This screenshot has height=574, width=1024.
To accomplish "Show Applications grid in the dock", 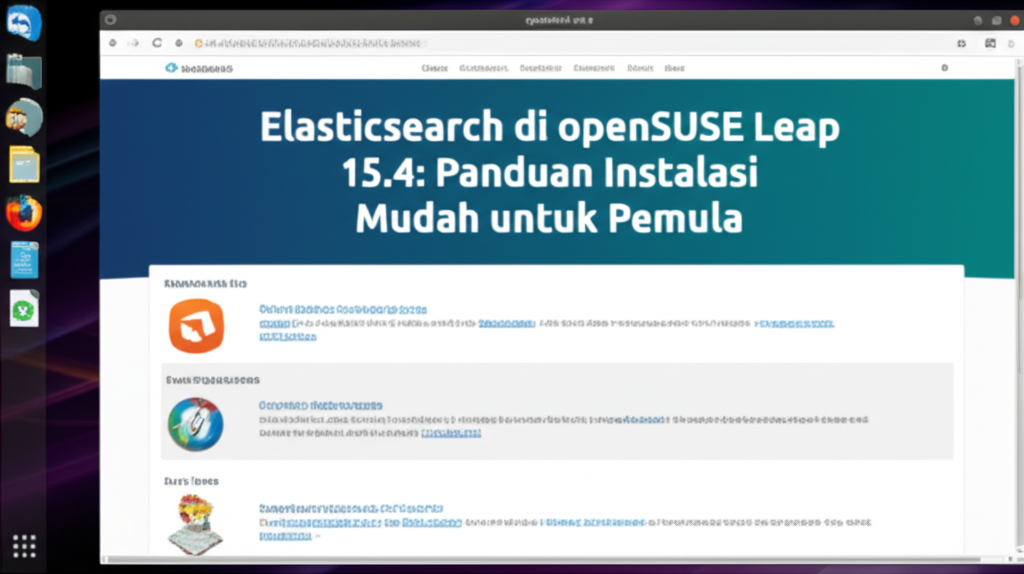I will (x=24, y=546).
